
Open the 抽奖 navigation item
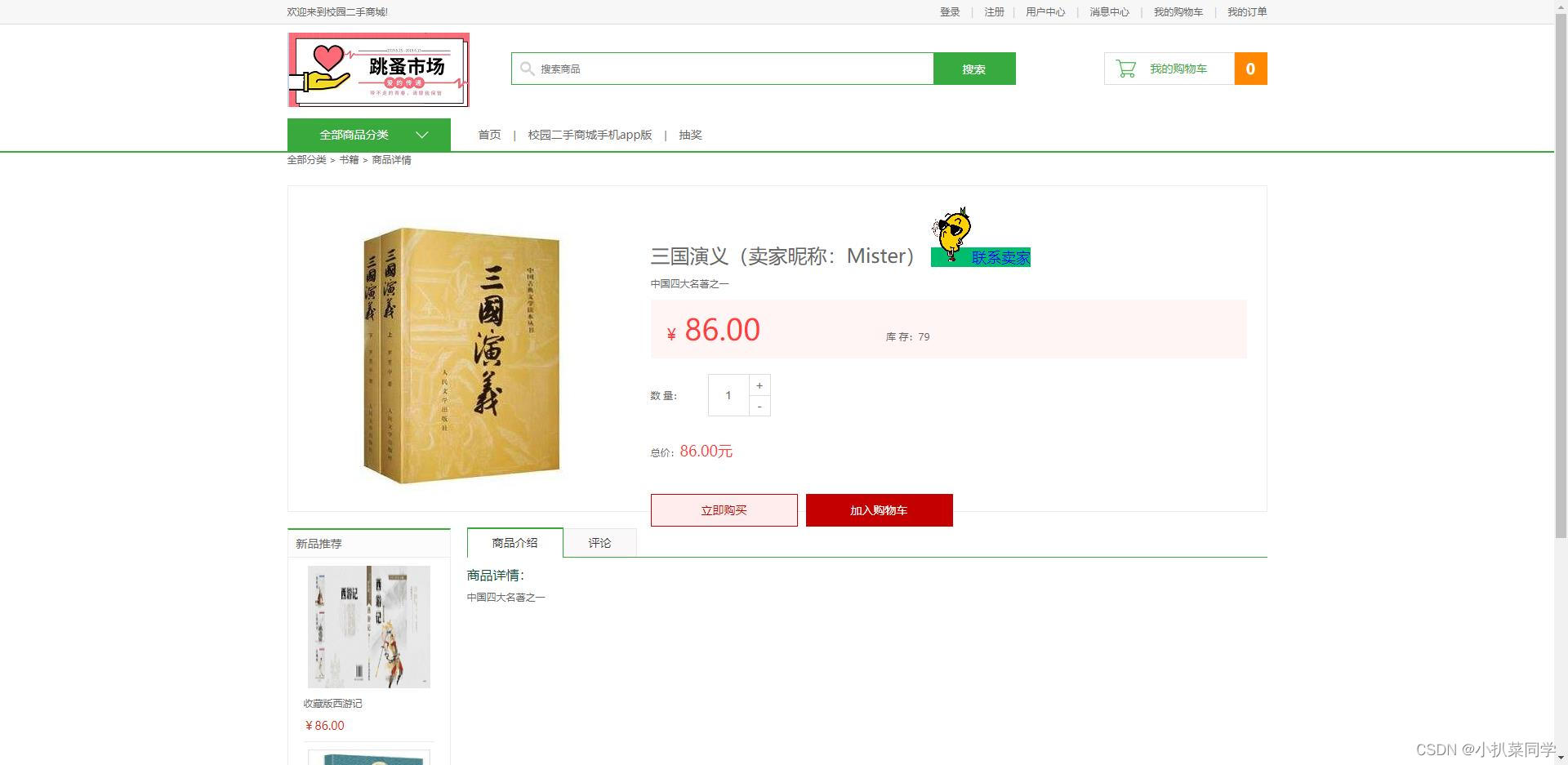[x=690, y=136]
